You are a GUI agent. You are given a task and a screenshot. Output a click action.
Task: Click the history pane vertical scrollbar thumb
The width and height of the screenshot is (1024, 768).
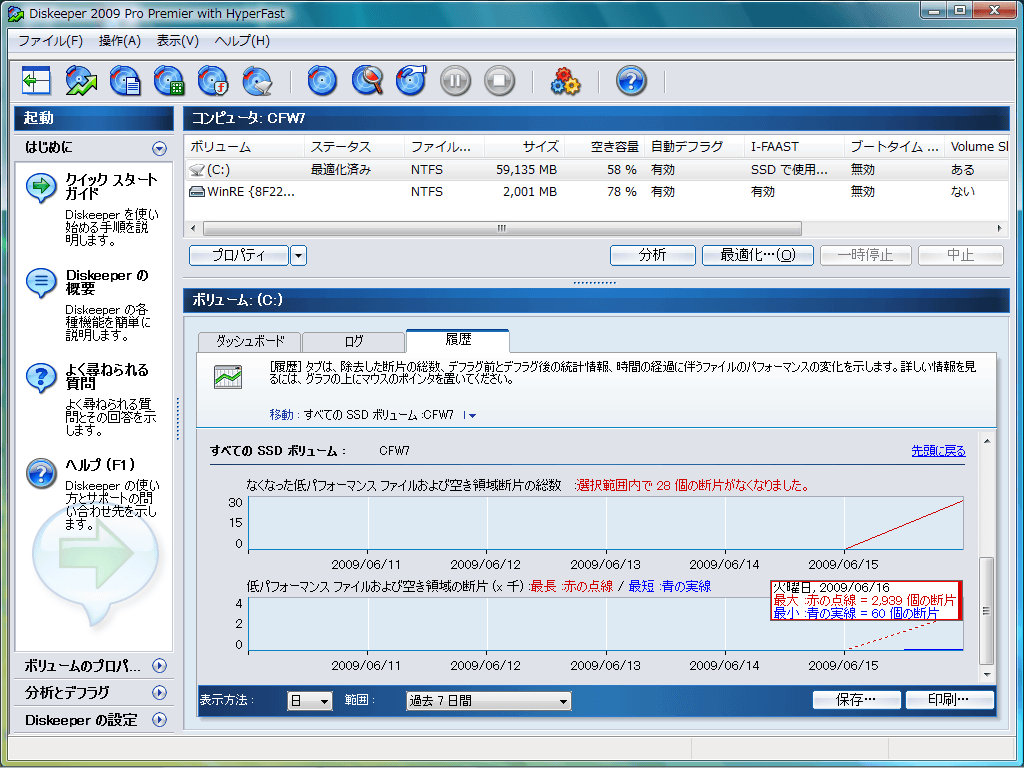point(986,611)
